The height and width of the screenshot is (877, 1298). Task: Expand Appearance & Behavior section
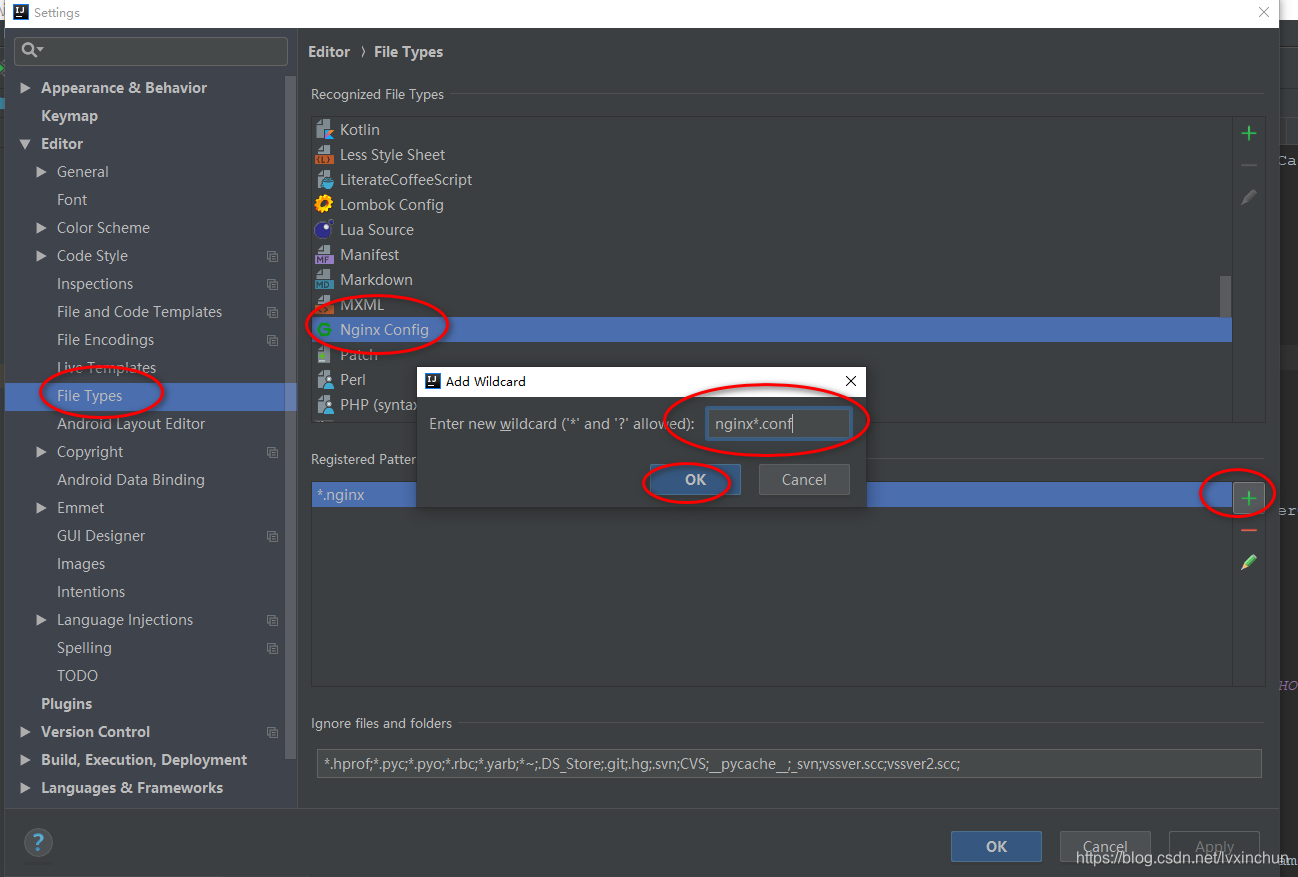(25, 88)
